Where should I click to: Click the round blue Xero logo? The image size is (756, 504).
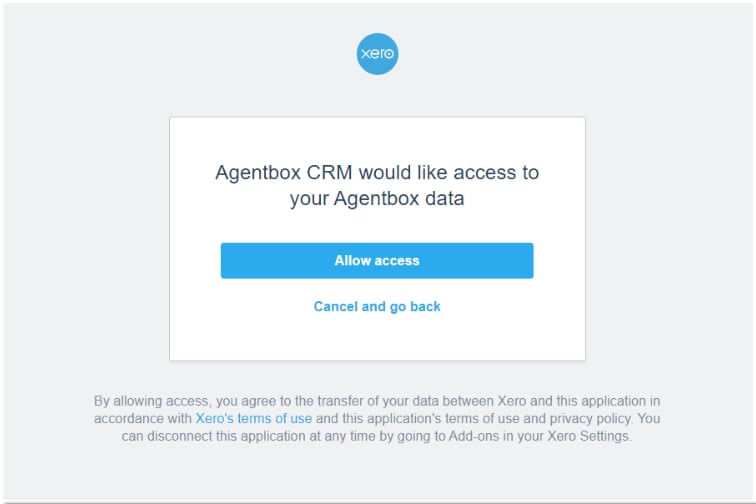click(378, 54)
